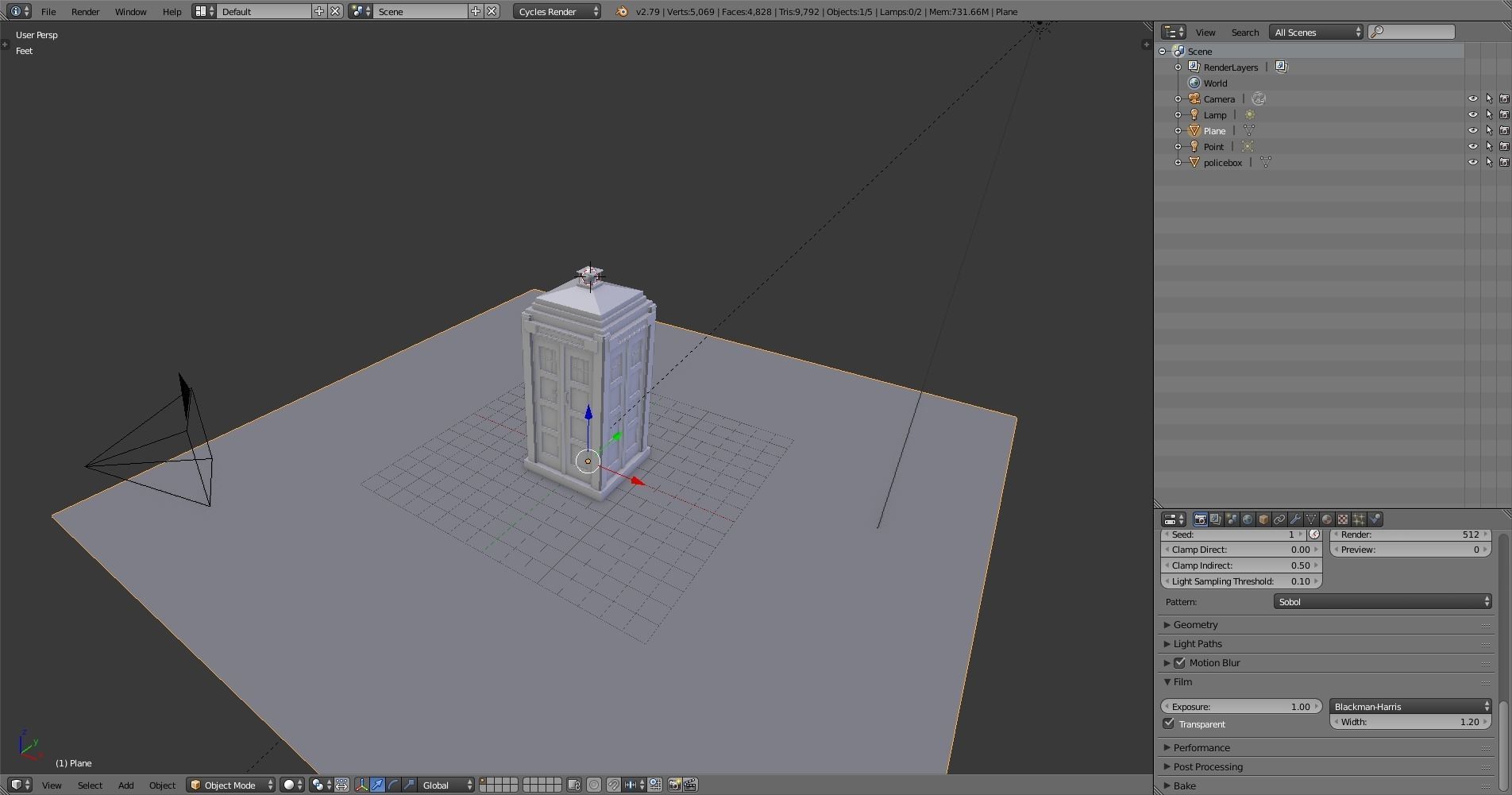The height and width of the screenshot is (795, 1512).
Task: Click the Blender logo in the info header
Action: pyautogui.click(x=622, y=11)
